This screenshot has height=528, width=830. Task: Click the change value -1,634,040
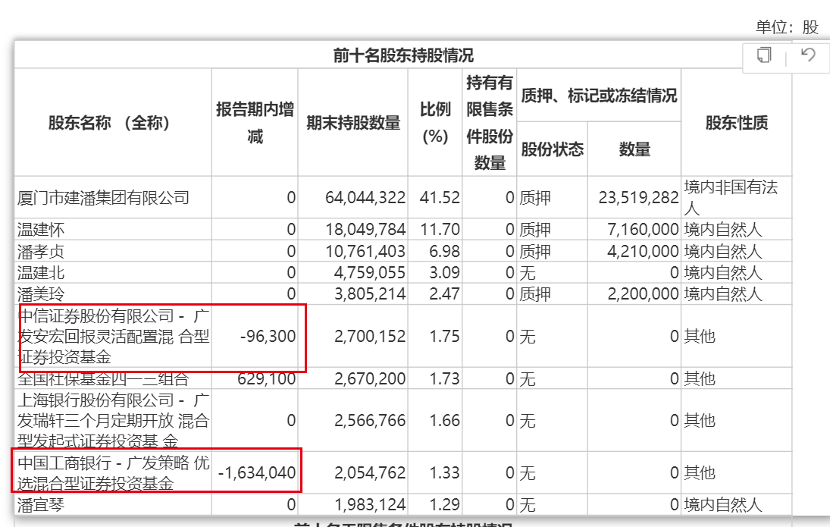coord(257,473)
